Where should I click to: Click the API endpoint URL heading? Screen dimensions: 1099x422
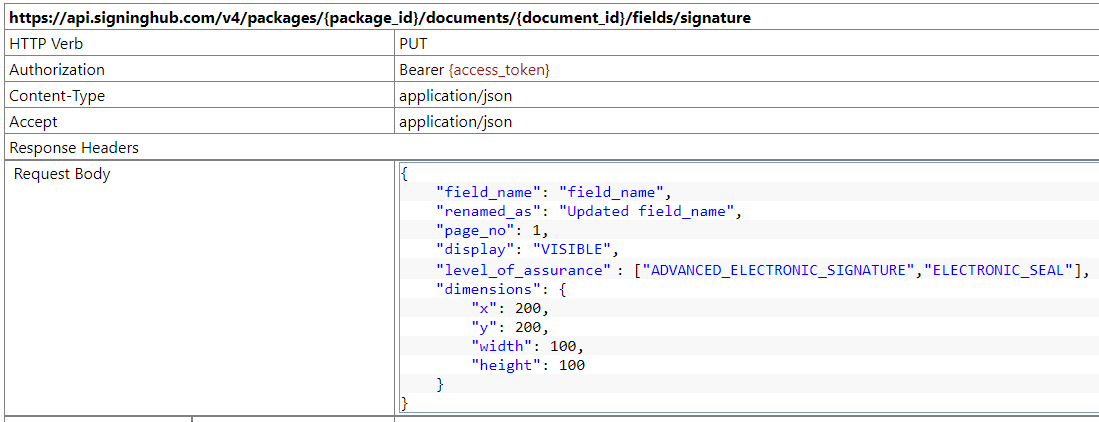[380, 18]
